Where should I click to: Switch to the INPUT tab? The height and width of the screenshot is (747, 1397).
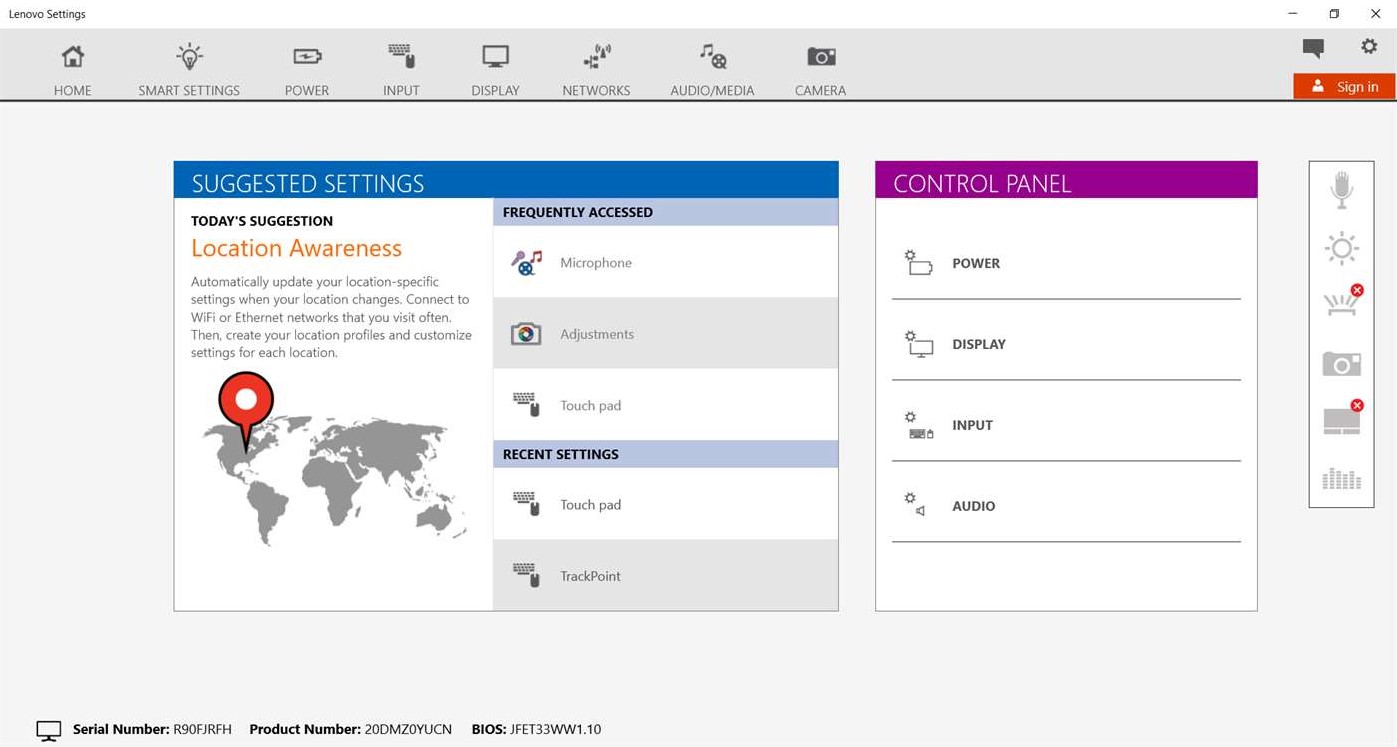point(401,70)
